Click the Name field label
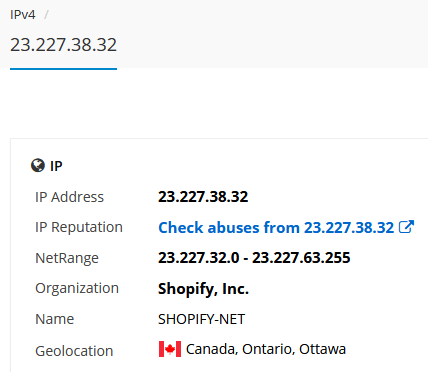The width and height of the screenshot is (428, 372). [55, 319]
